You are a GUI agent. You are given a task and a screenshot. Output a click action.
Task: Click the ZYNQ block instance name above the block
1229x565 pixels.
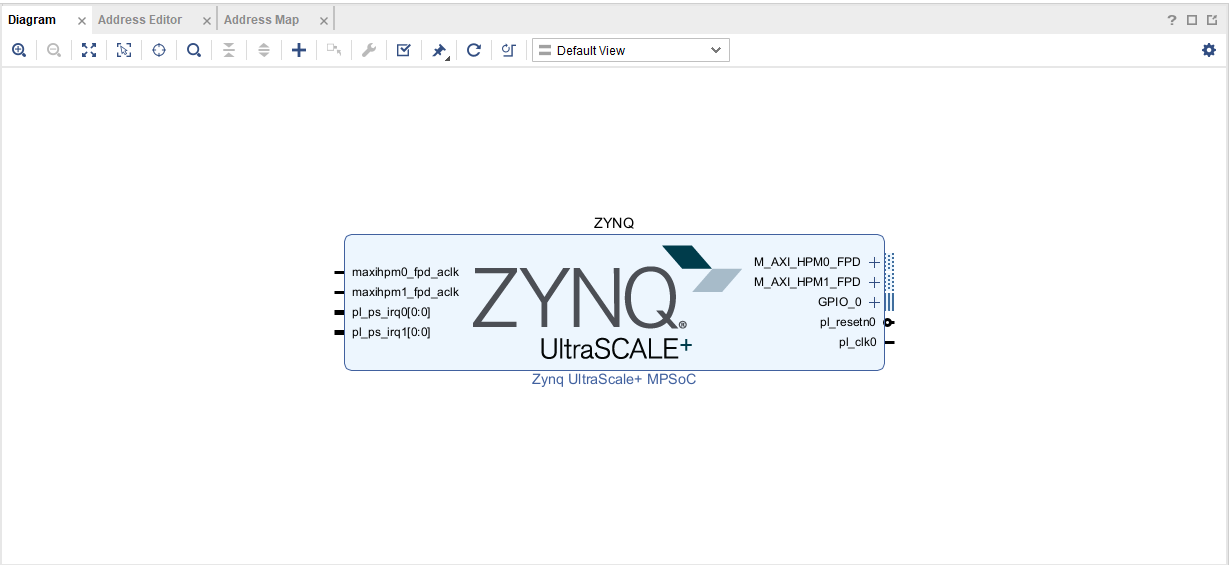tap(614, 223)
